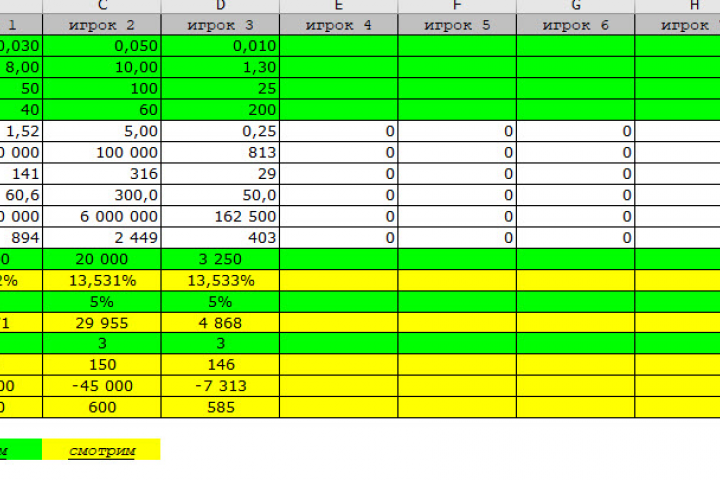Select the yellow cell with 585
The width and height of the screenshot is (720, 480).
click(x=220, y=407)
